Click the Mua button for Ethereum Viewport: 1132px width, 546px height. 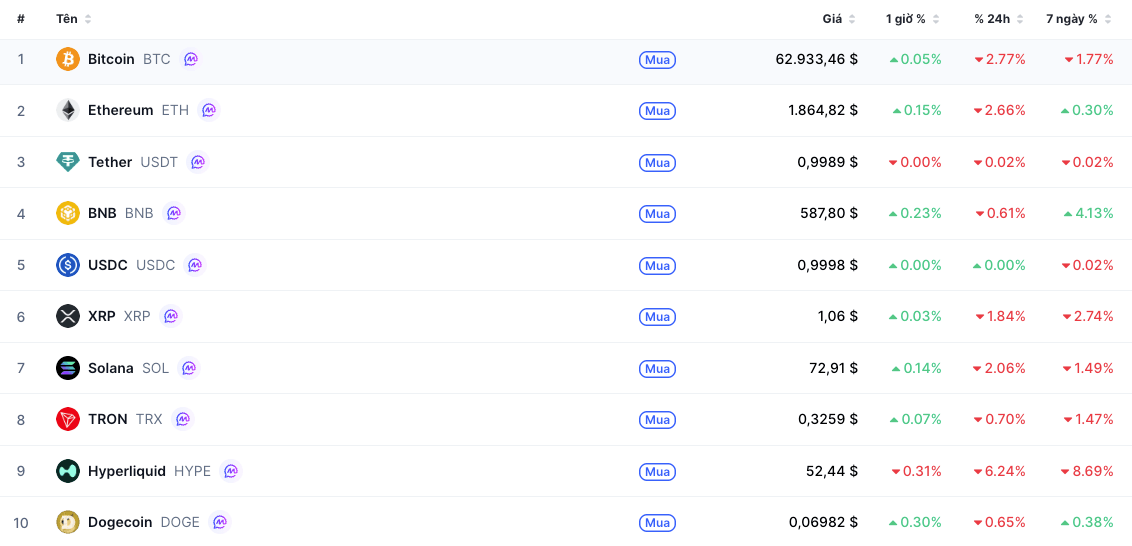[x=657, y=110]
